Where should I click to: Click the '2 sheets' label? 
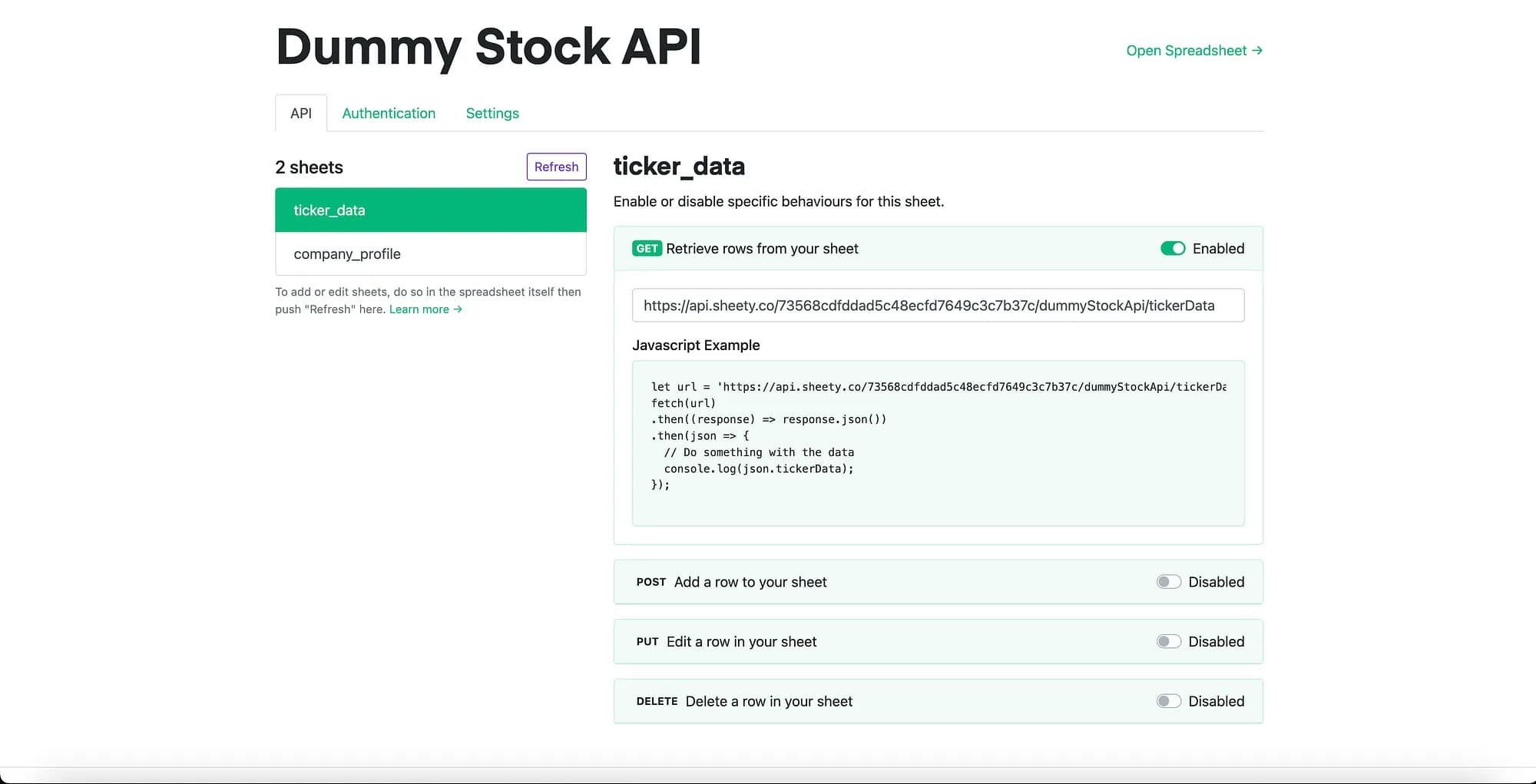tap(309, 167)
